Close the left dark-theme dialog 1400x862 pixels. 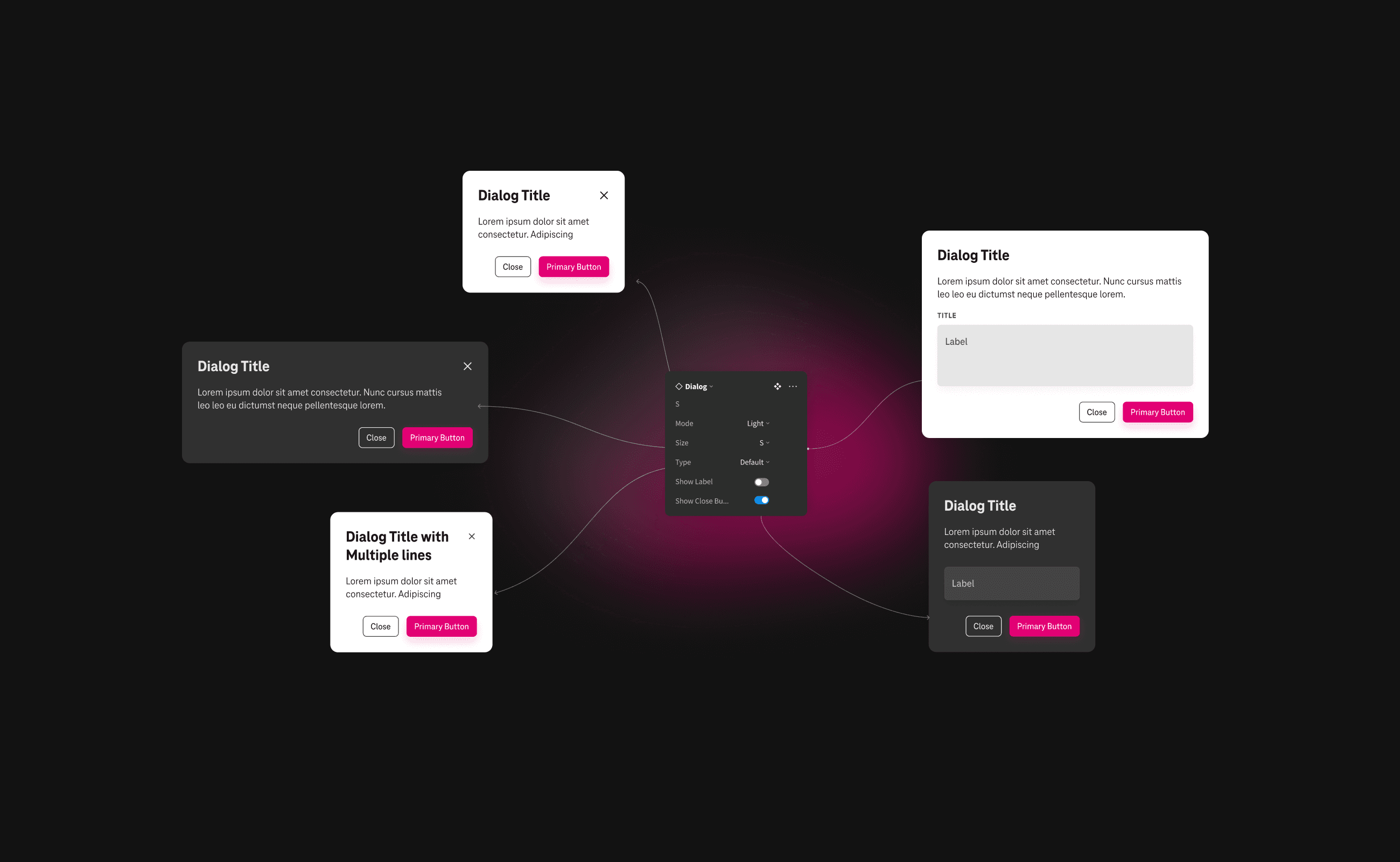(x=468, y=366)
